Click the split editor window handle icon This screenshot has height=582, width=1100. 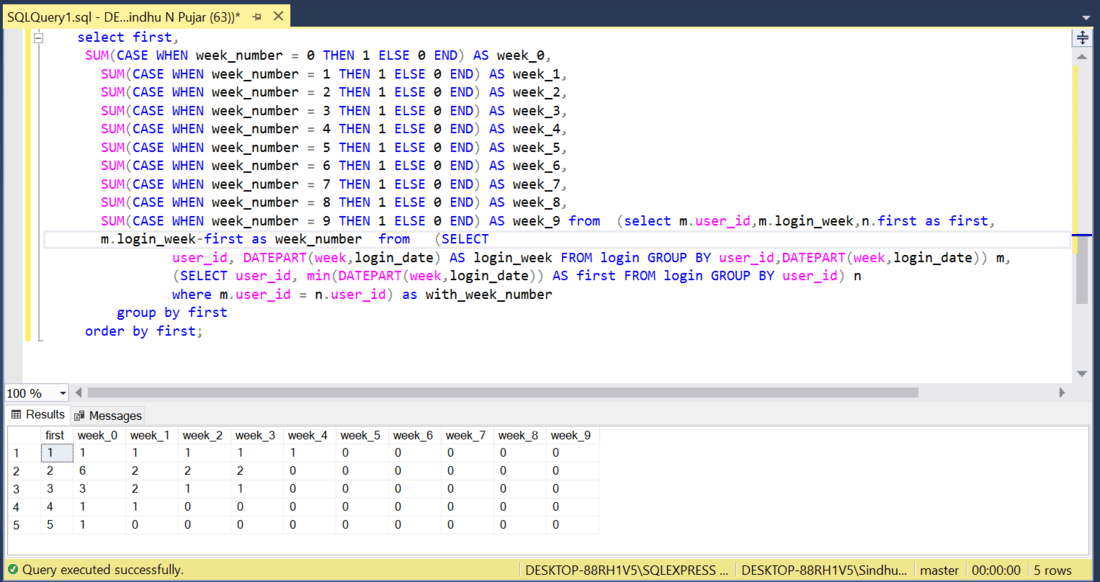[1082, 38]
